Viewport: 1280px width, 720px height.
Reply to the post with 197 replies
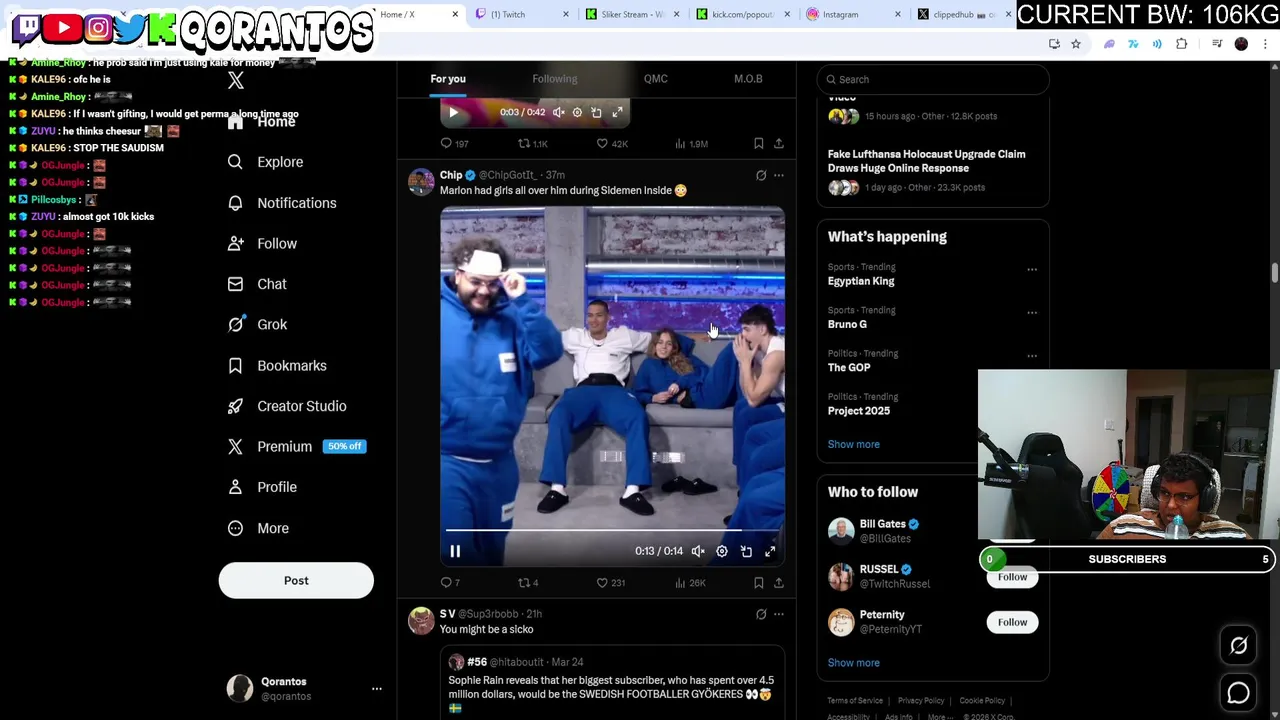point(455,144)
